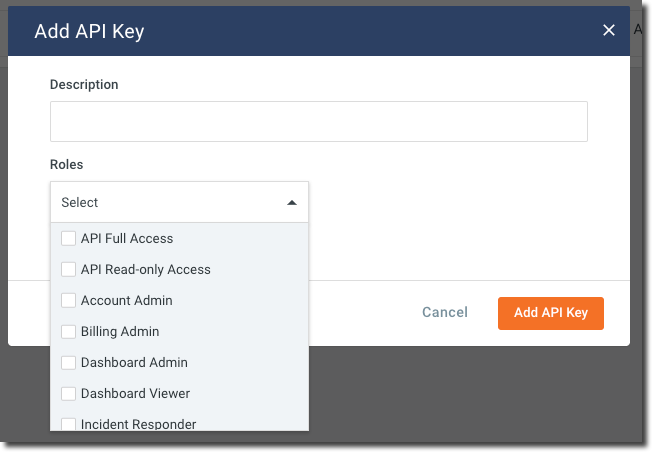Collapse the Roles dropdown arrow
This screenshot has height=452, width=652.
tap(292, 202)
